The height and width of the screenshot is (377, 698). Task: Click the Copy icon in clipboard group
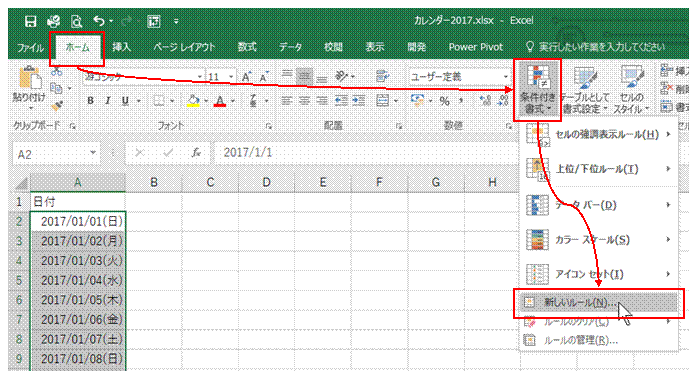pos(56,89)
